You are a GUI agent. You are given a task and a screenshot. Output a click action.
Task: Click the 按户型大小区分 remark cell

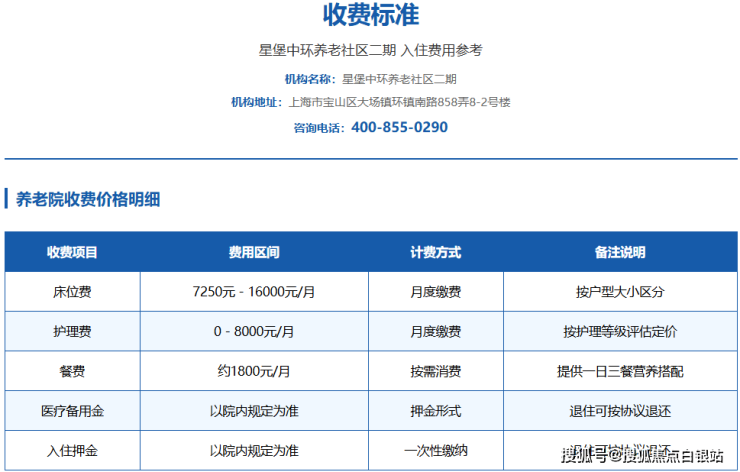point(620,292)
